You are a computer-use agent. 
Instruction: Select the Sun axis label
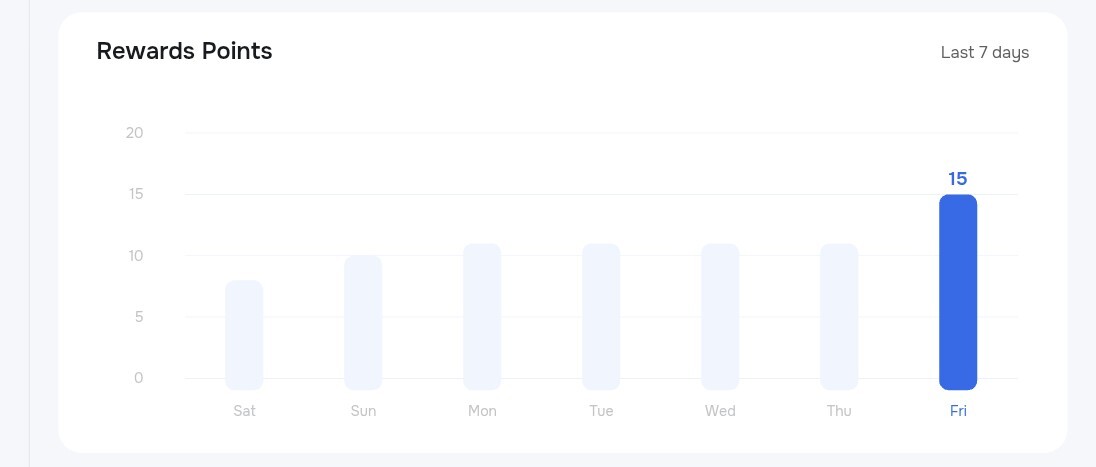pyautogui.click(x=363, y=411)
